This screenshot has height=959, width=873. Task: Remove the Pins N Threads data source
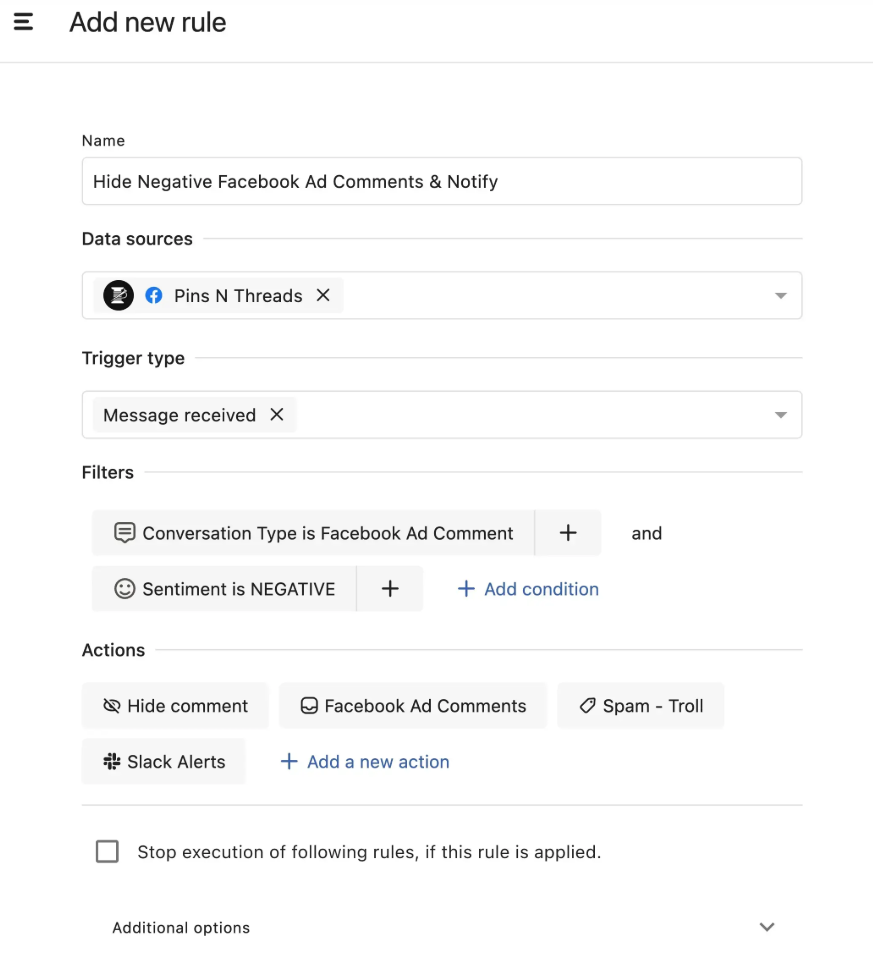coord(322,295)
